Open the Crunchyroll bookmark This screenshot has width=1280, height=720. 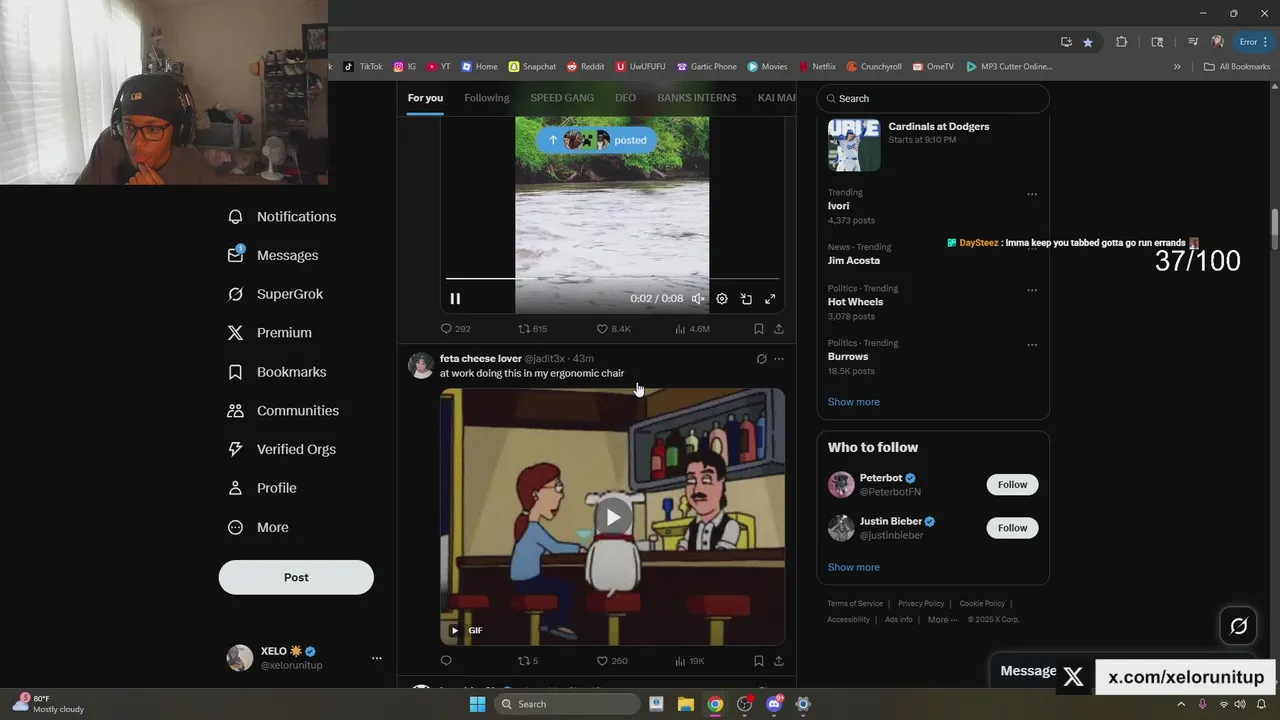(x=874, y=67)
